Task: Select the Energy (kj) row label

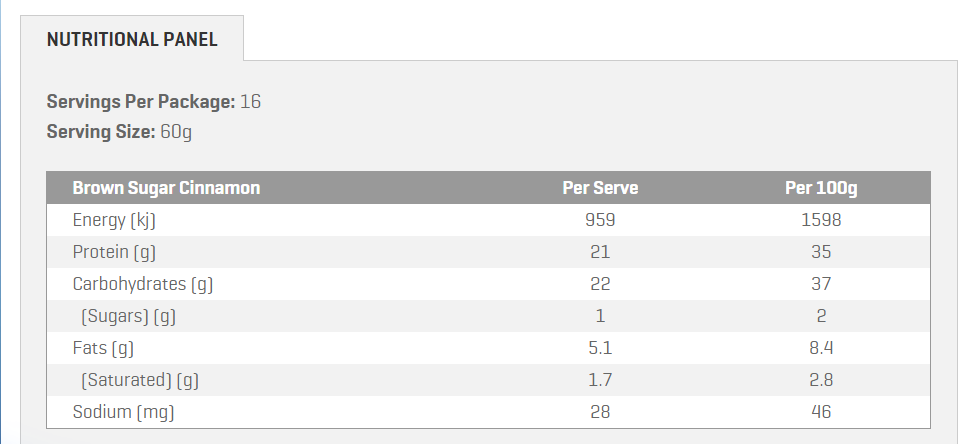Action: click(x=116, y=220)
